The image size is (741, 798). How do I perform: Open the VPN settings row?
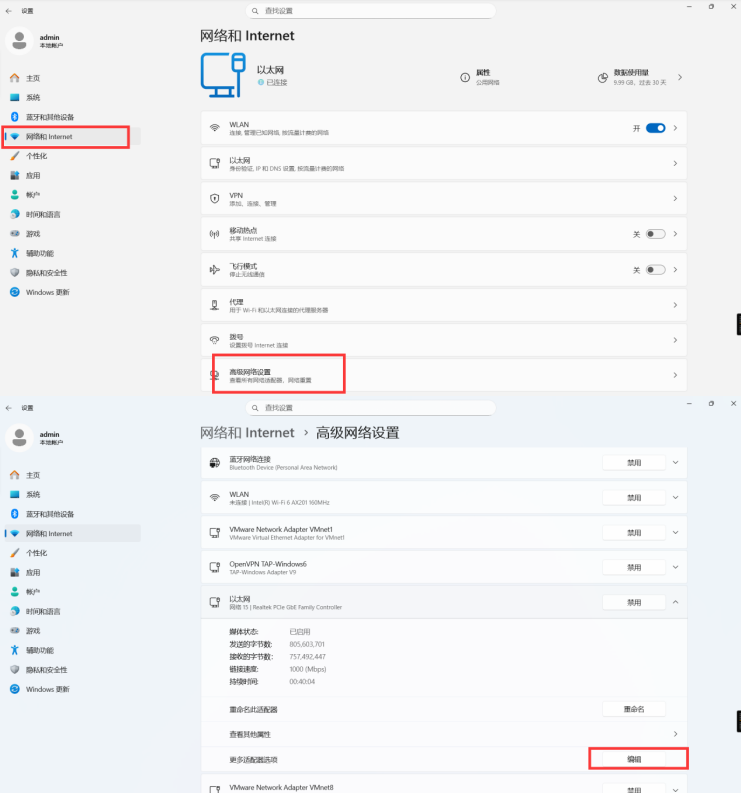tap(444, 198)
